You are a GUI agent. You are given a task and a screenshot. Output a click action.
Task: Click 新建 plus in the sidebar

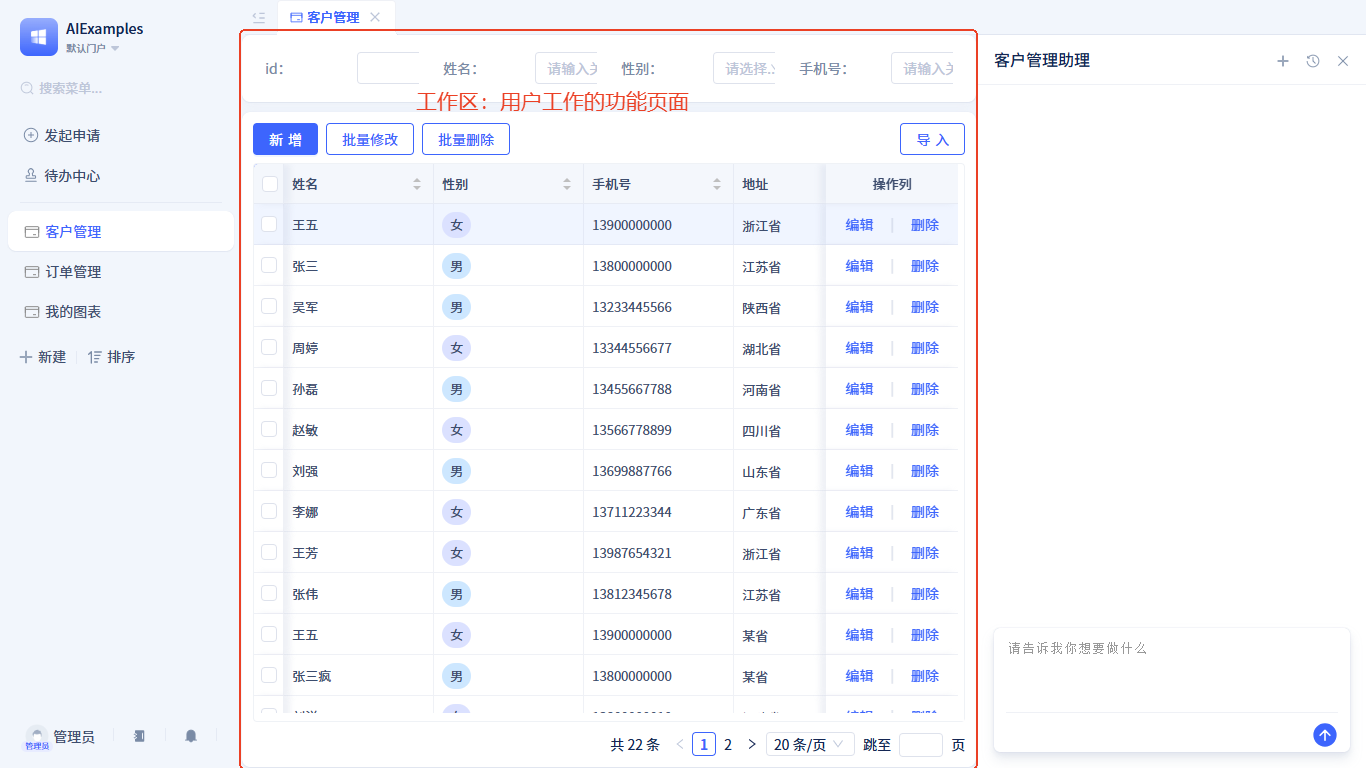coord(43,357)
